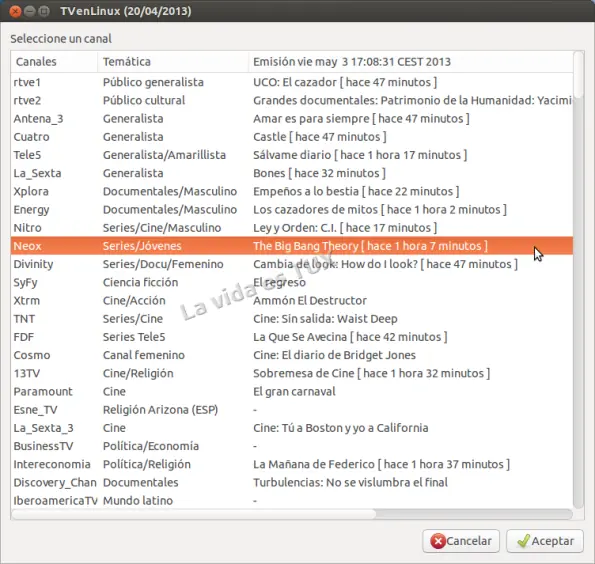
Task: Click 'Series Tele5' theme cell
Action: click(x=134, y=337)
